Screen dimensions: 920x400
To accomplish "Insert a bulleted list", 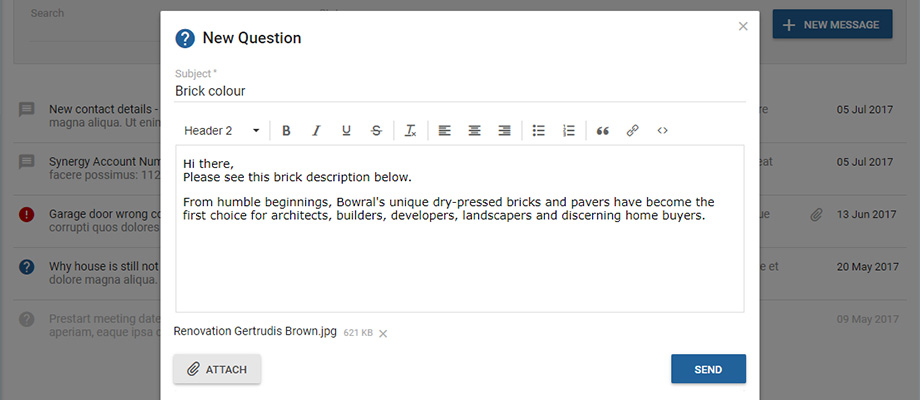I will [539, 131].
